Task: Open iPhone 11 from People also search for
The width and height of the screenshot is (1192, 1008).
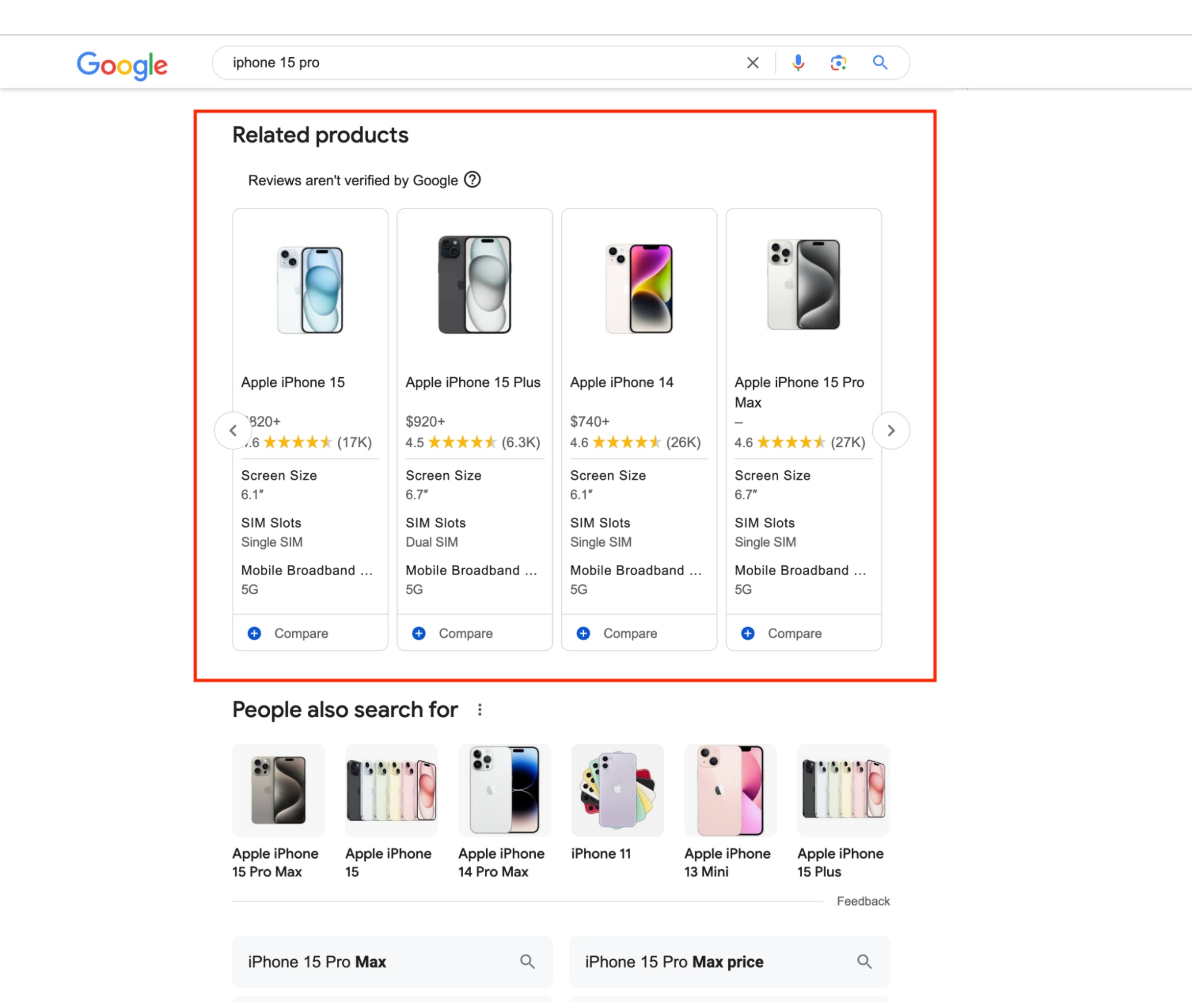Action: pos(617,790)
